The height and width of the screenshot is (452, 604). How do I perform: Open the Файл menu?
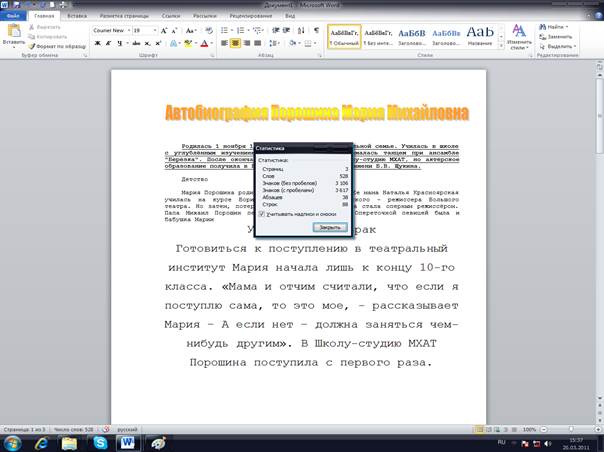[13, 17]
